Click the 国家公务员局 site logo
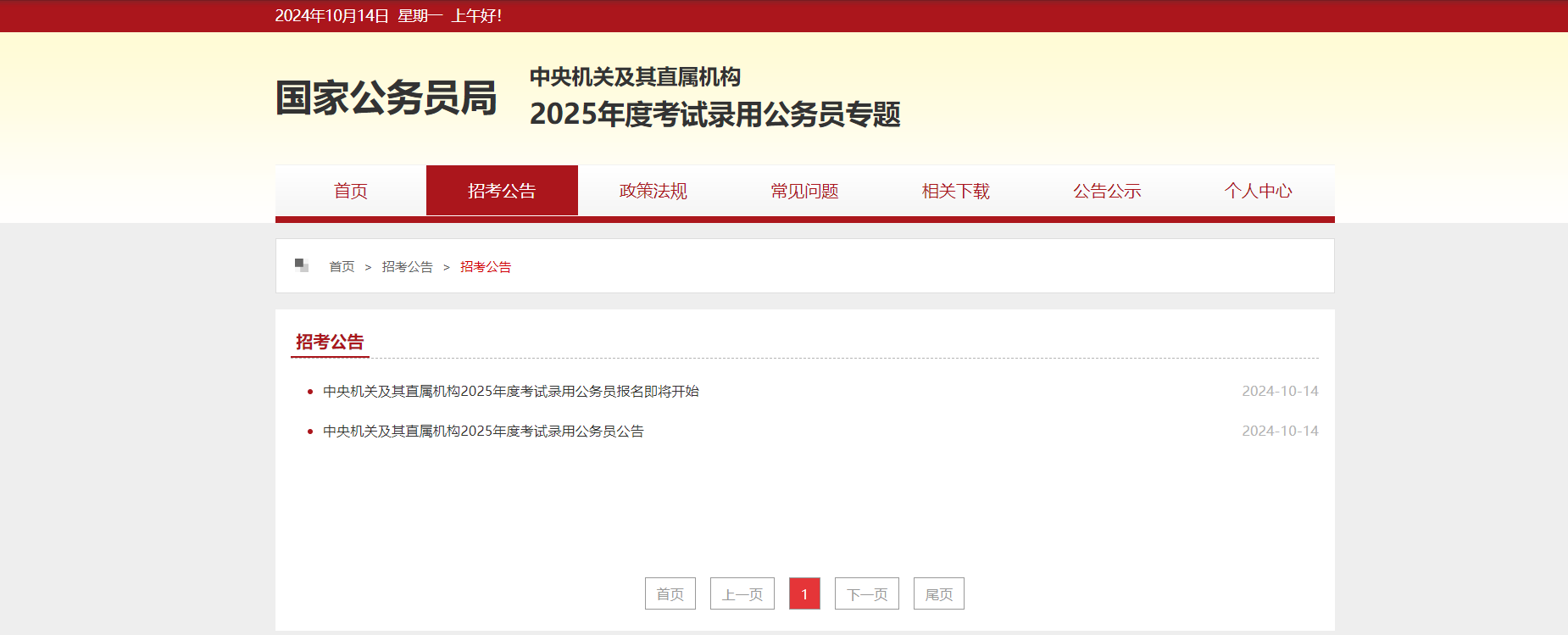Screen dimensions: 1568x635 click(386, 98)
